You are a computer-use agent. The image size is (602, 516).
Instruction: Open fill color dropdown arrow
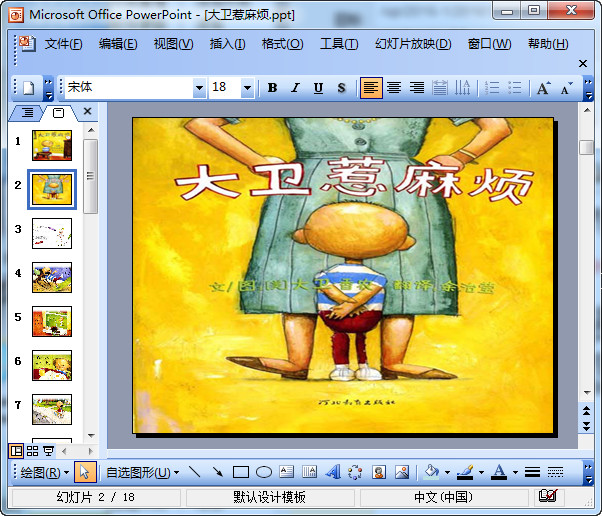coord(447,472)
